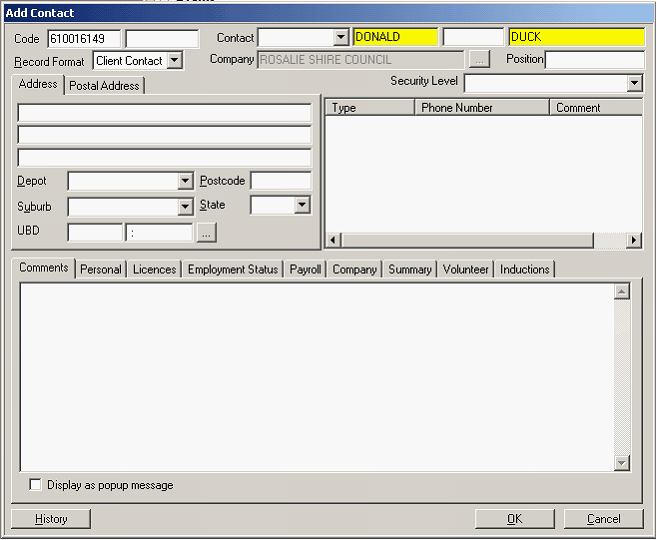Expand the Depot dropdown list
Image resolution: width=657 pixels, height=540 pixels.
pyautogui.click(x=185, y=181)
